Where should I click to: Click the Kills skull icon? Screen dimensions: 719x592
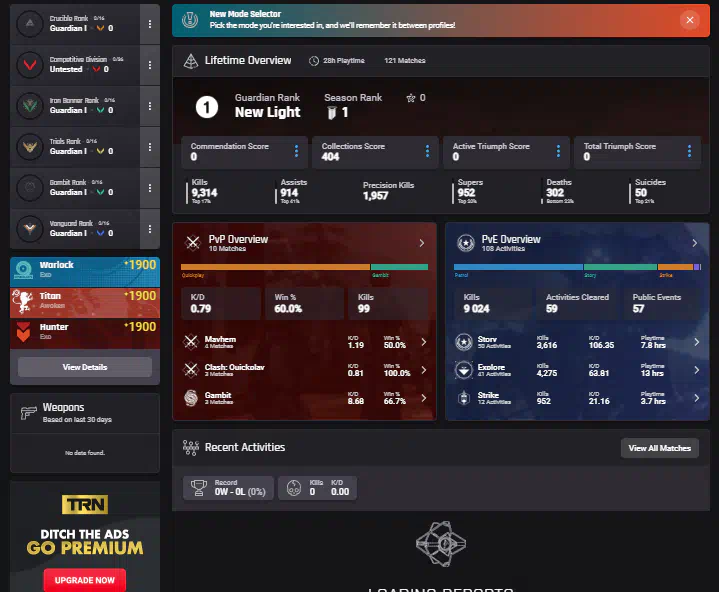[293, 487]
